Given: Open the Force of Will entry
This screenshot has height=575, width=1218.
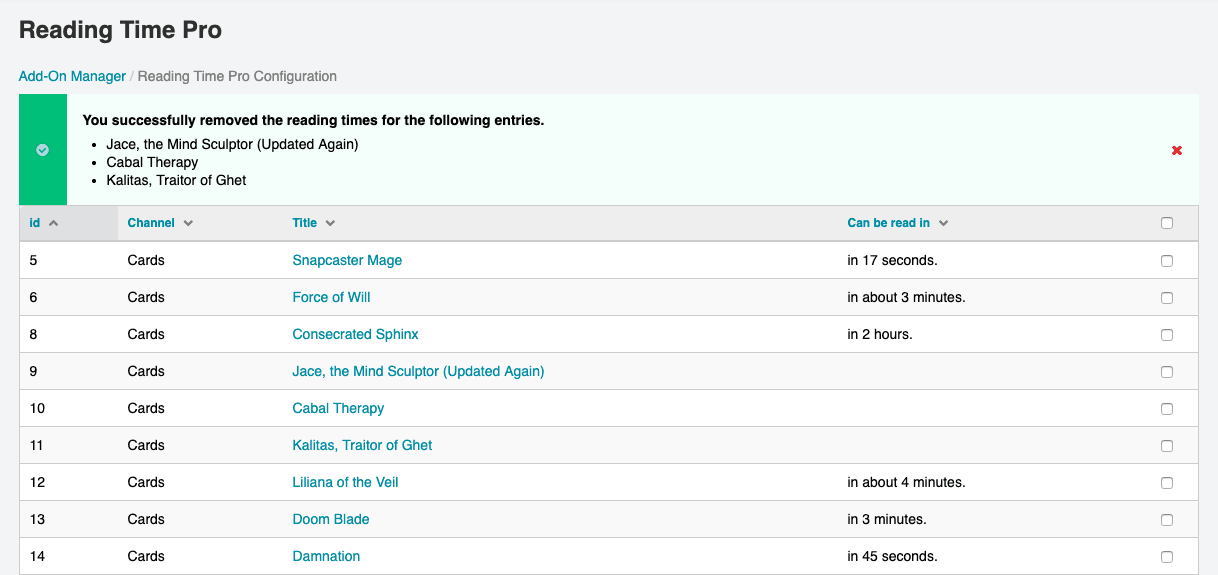Looking at the screenshot, I should 331,297.
